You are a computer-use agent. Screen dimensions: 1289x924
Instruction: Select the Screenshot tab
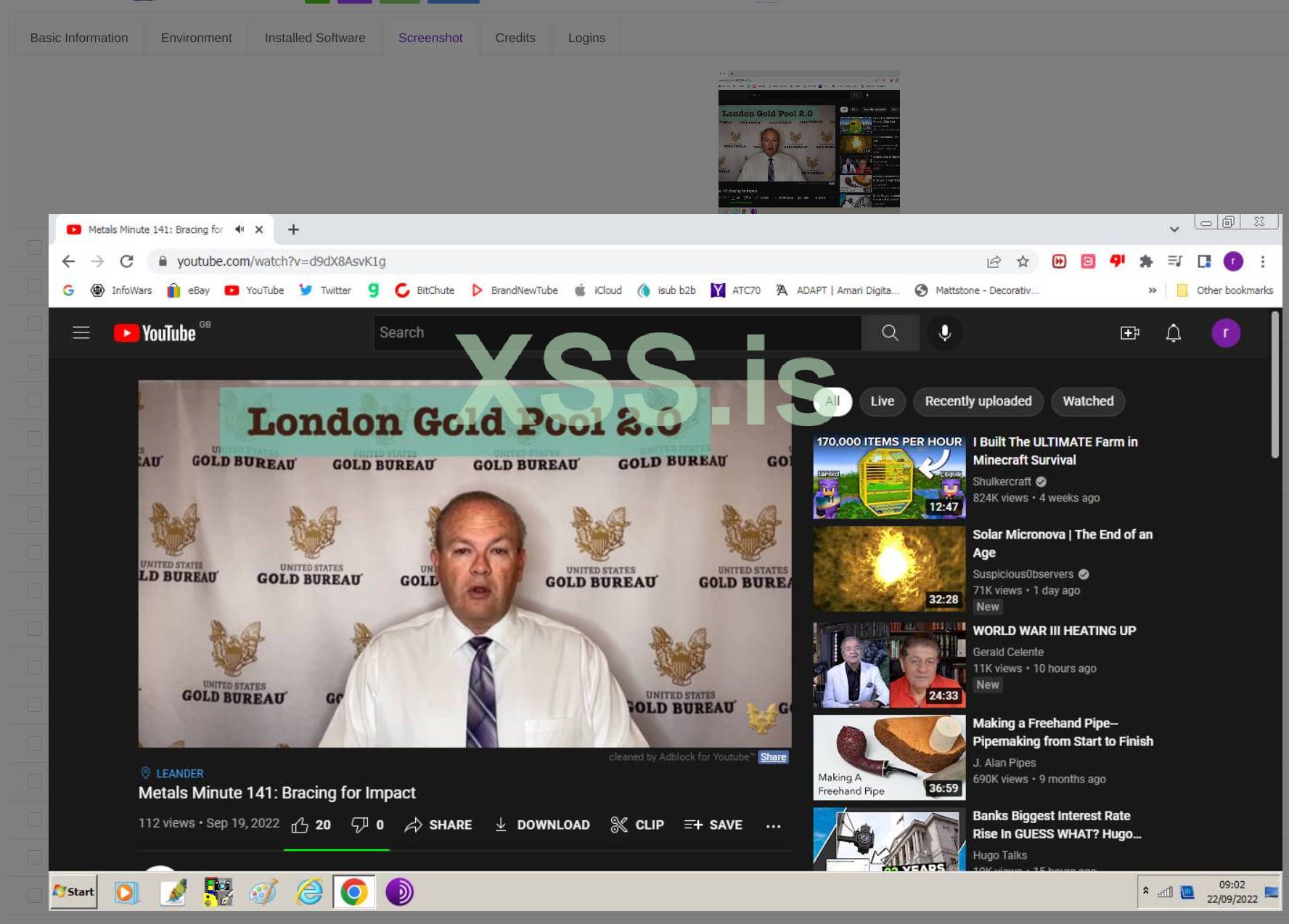pos(430,38)
